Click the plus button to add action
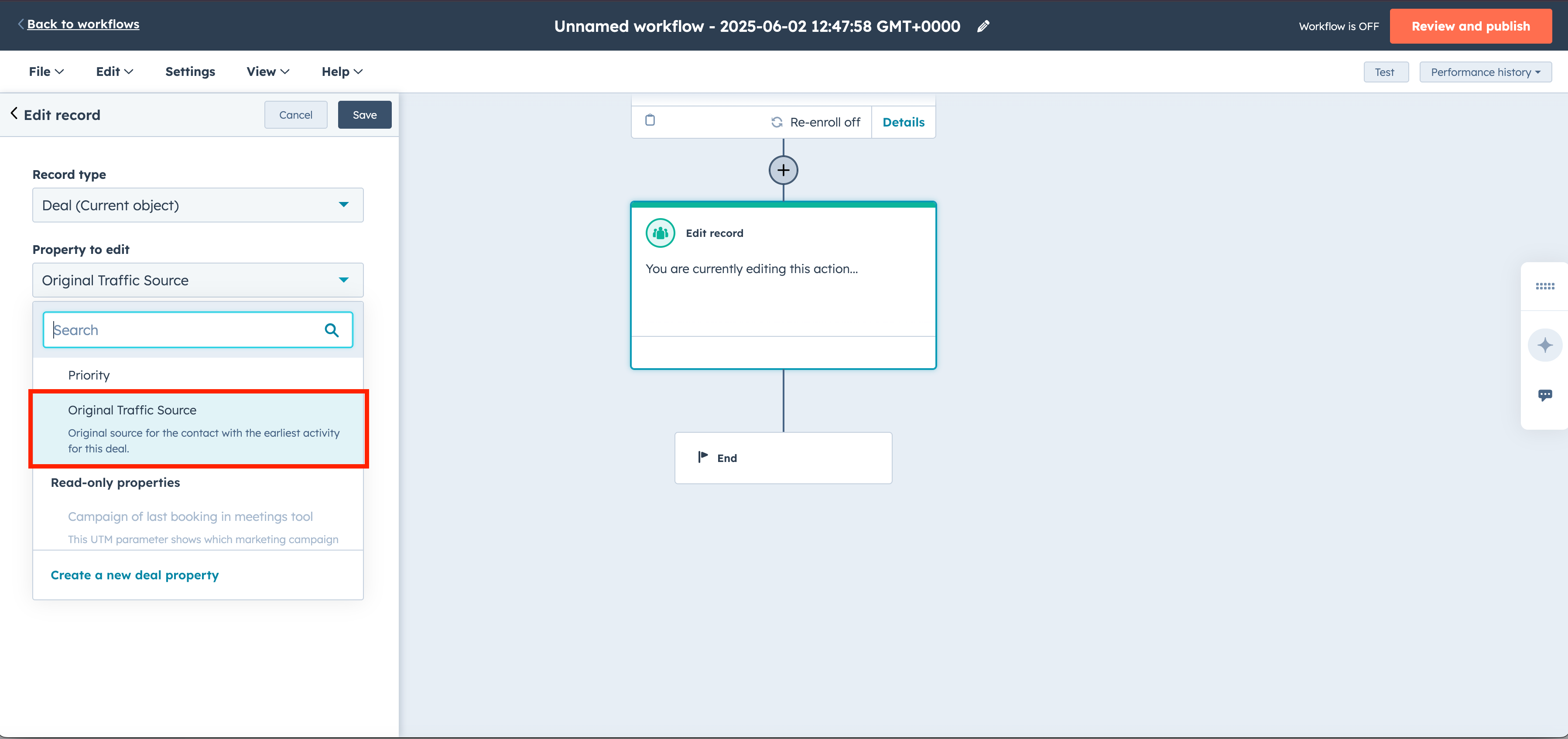The height and width of the screenshot is (739, 1568). (784, 170)
